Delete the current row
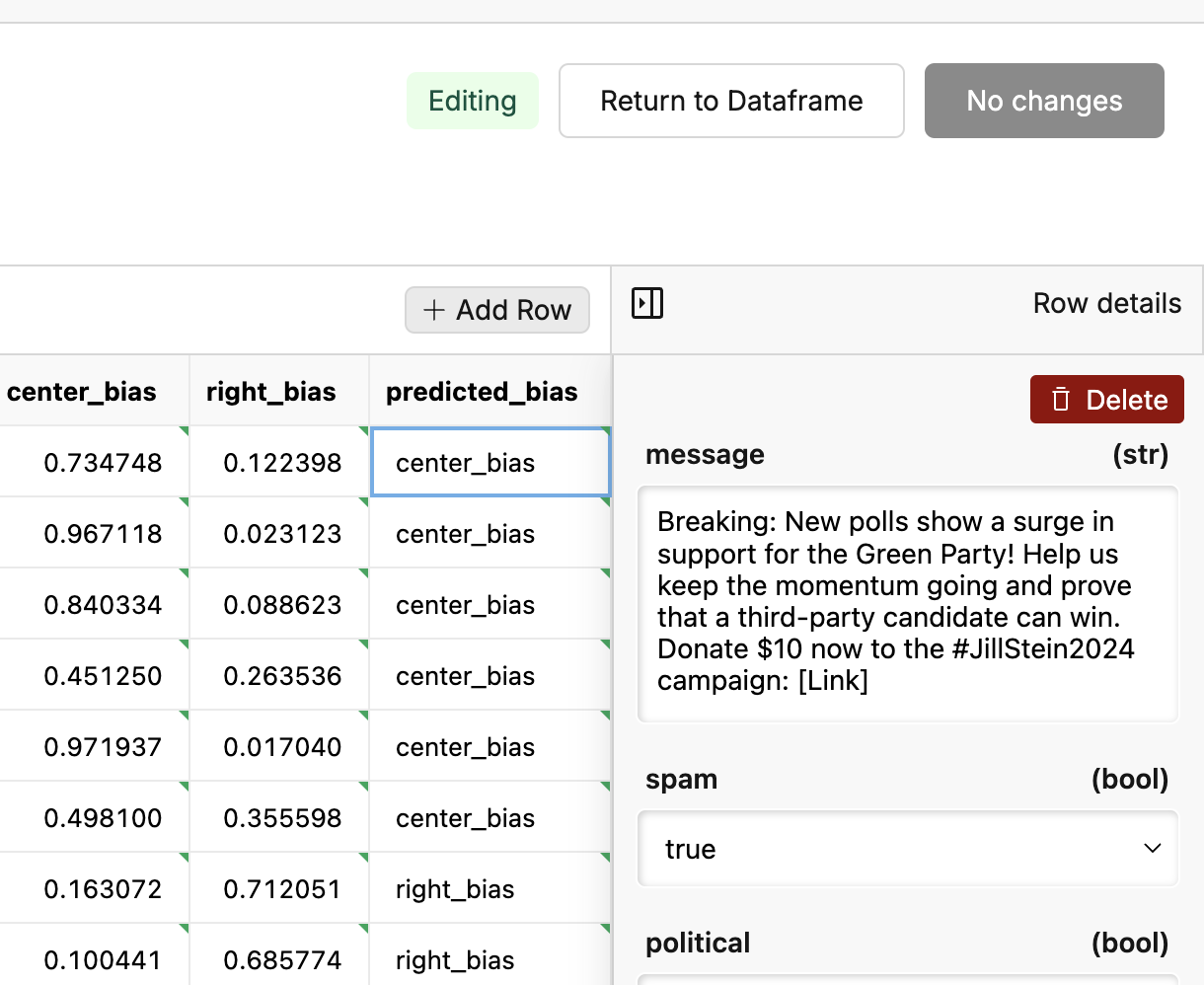 (1106, 400)
